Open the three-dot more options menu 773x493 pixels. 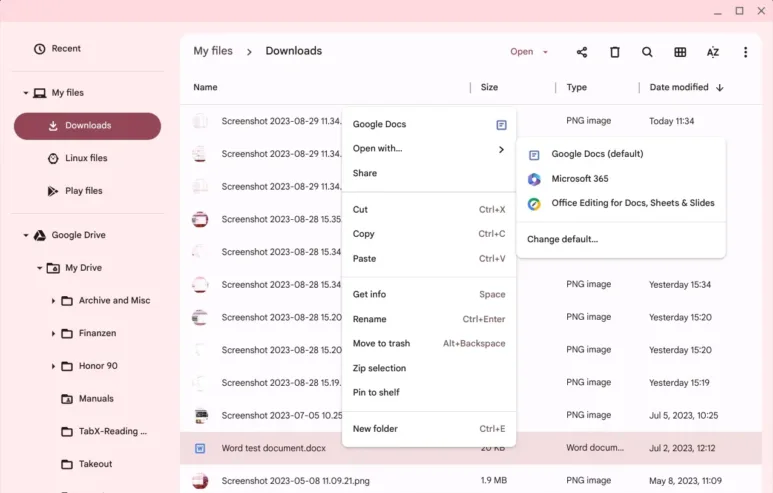[x=745, y=52]
